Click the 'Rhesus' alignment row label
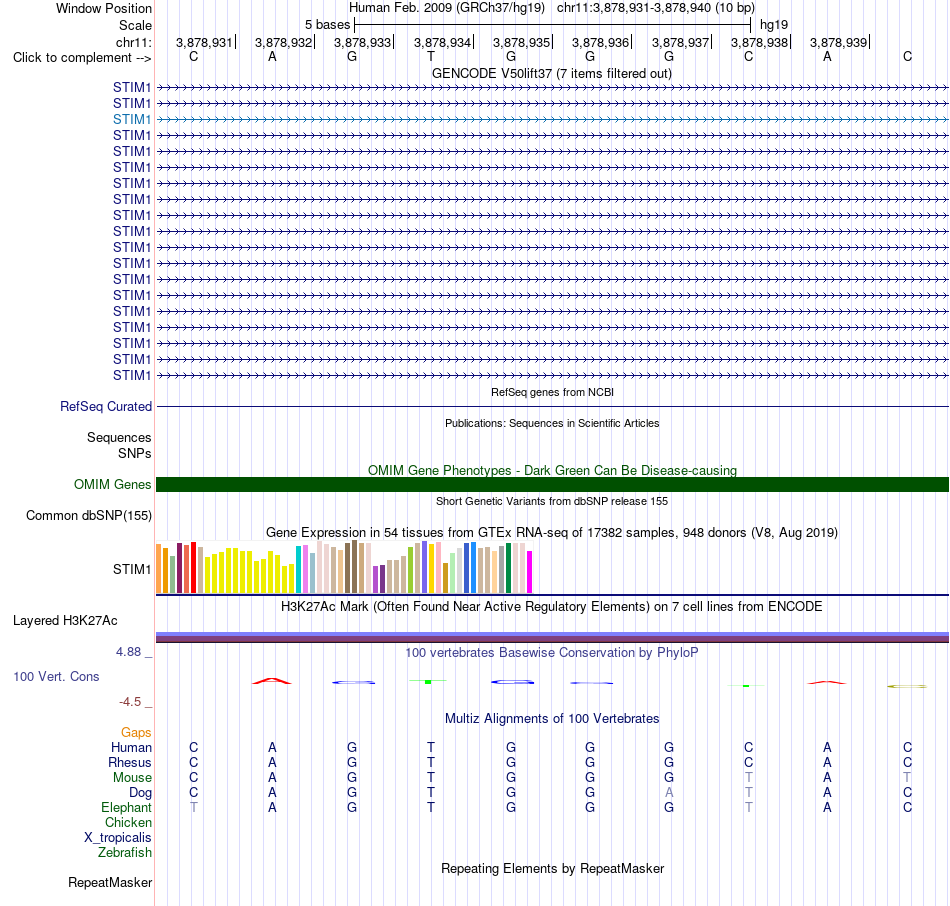This screenshot has height=906, width=950. pyautogui.click(x=130, y=762)
